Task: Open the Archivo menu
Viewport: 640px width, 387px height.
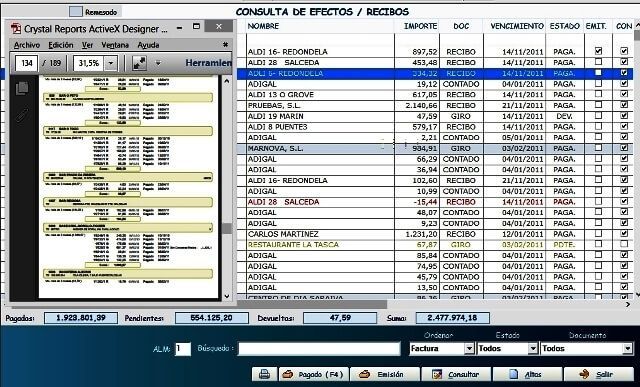Action: tap(27, 45)
